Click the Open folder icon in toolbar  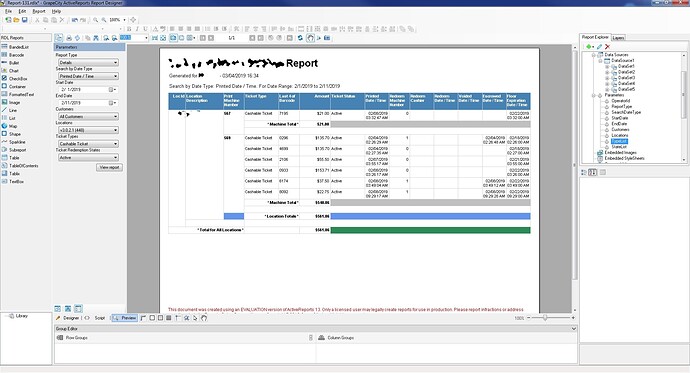click(16, 20)
